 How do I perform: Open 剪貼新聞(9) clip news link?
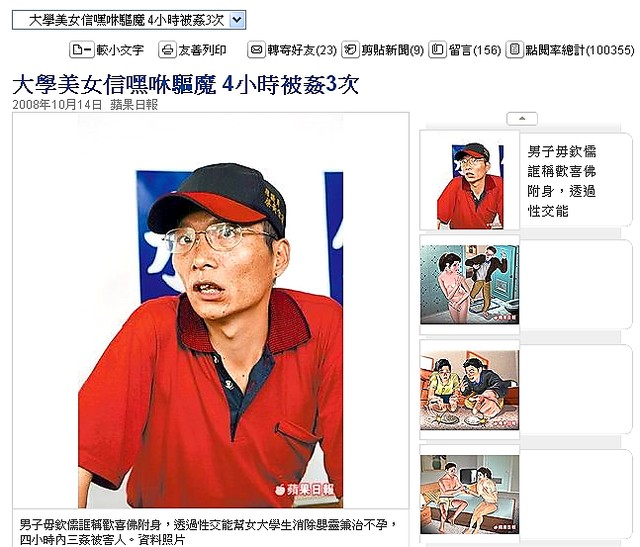393,50
